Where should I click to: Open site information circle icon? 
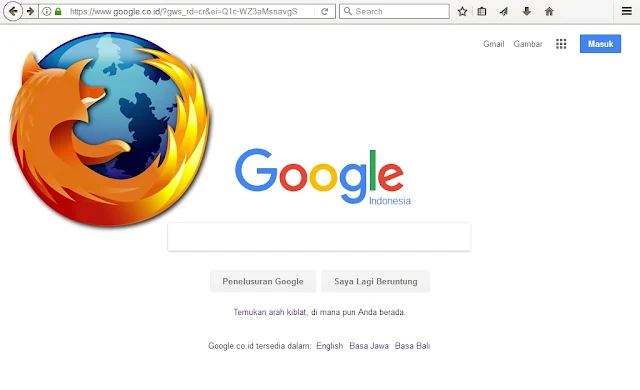[47, 11]
